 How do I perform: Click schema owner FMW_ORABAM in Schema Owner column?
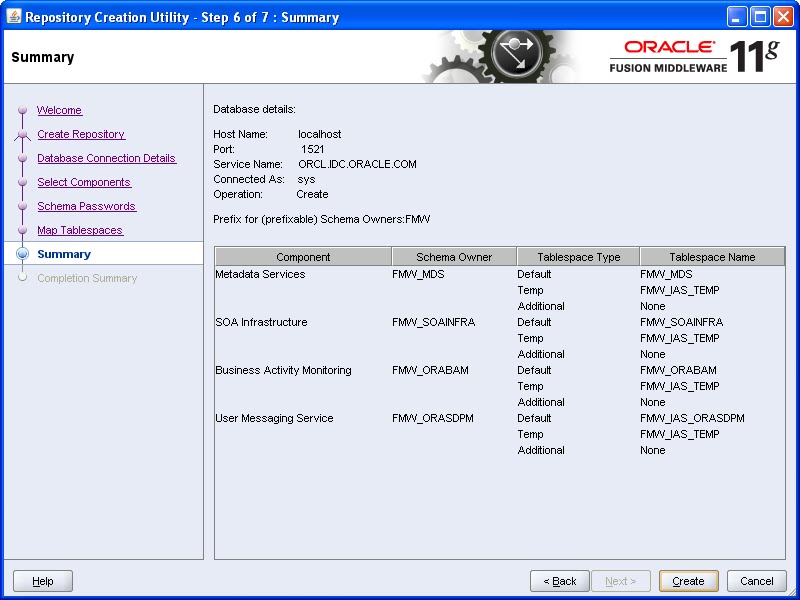pyautogui.click(x=430, y=370)
